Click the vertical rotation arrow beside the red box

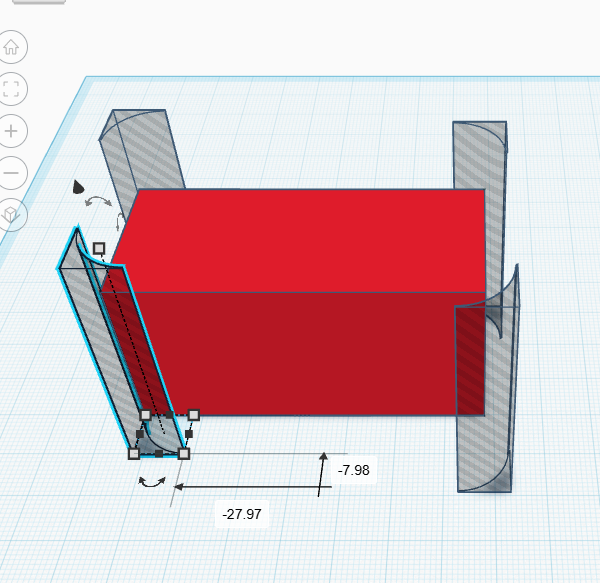tap(119, 222)
